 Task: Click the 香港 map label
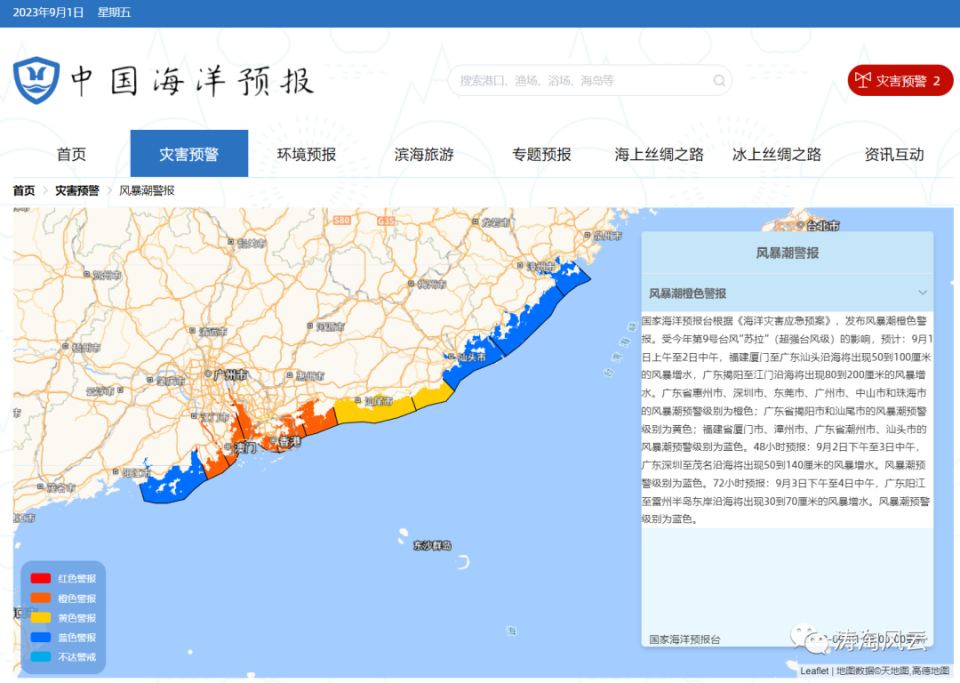(290, 441)
